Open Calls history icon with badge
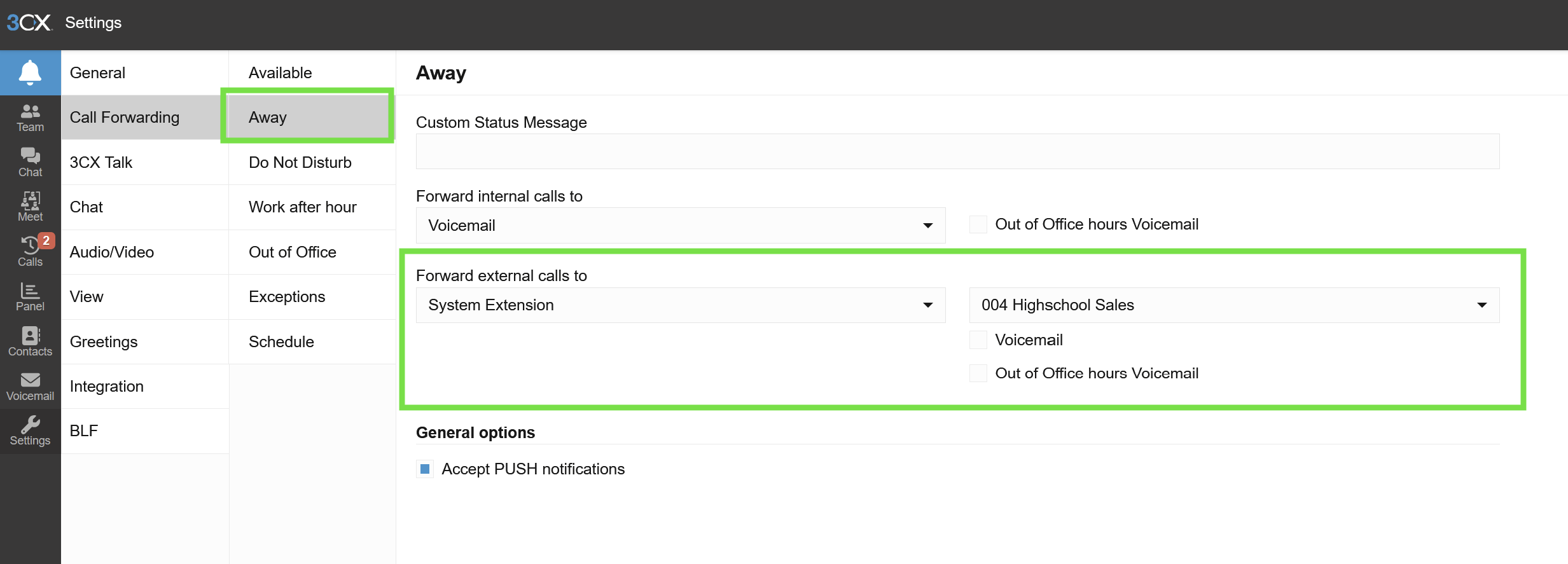1568x564 pixels. tap(30, 252)
